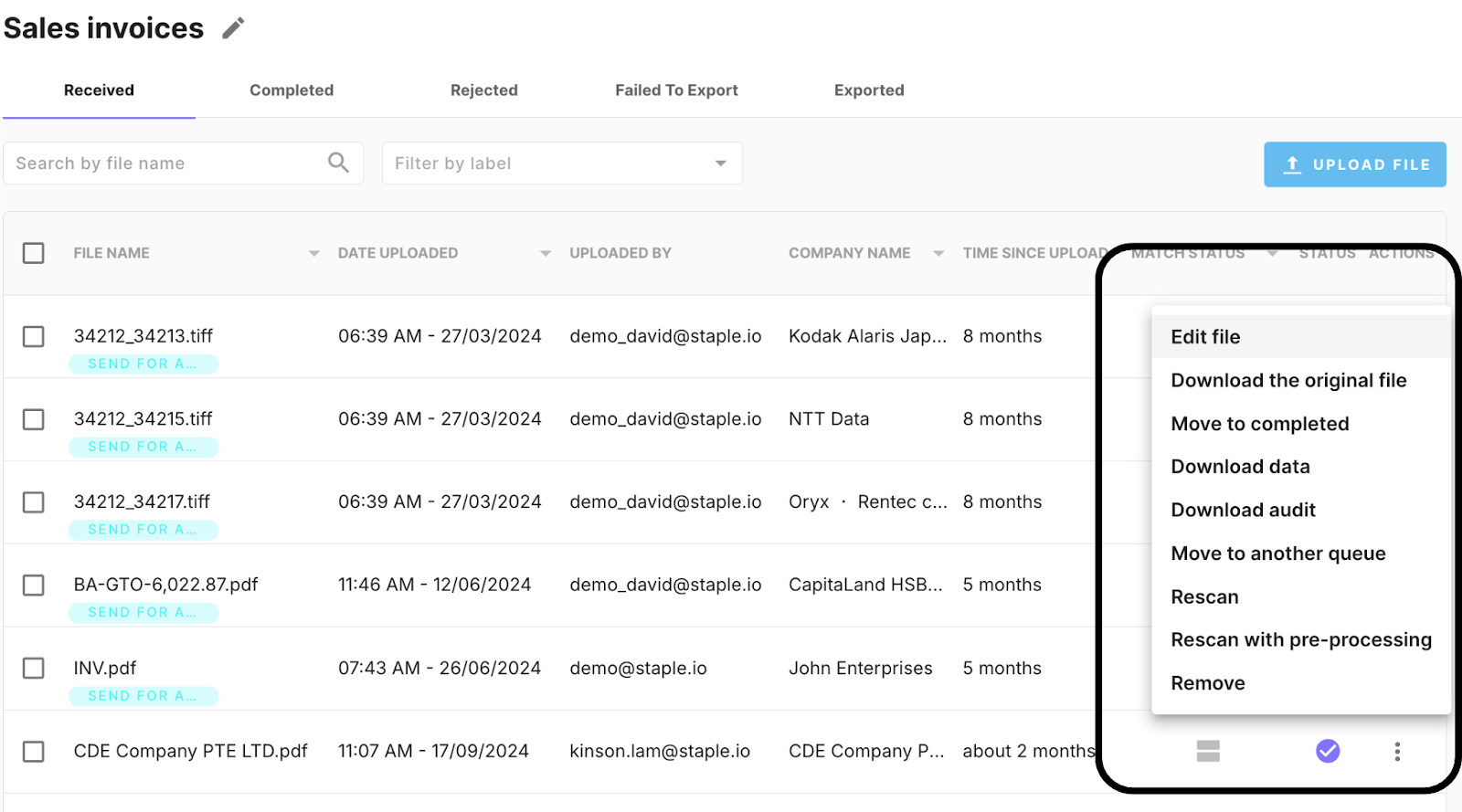The height and width of the screenshot is (812, 1462).
Task: Select the BA-GTO-6,022.87.pdf row checkbox
Action: tap(34, 585)
